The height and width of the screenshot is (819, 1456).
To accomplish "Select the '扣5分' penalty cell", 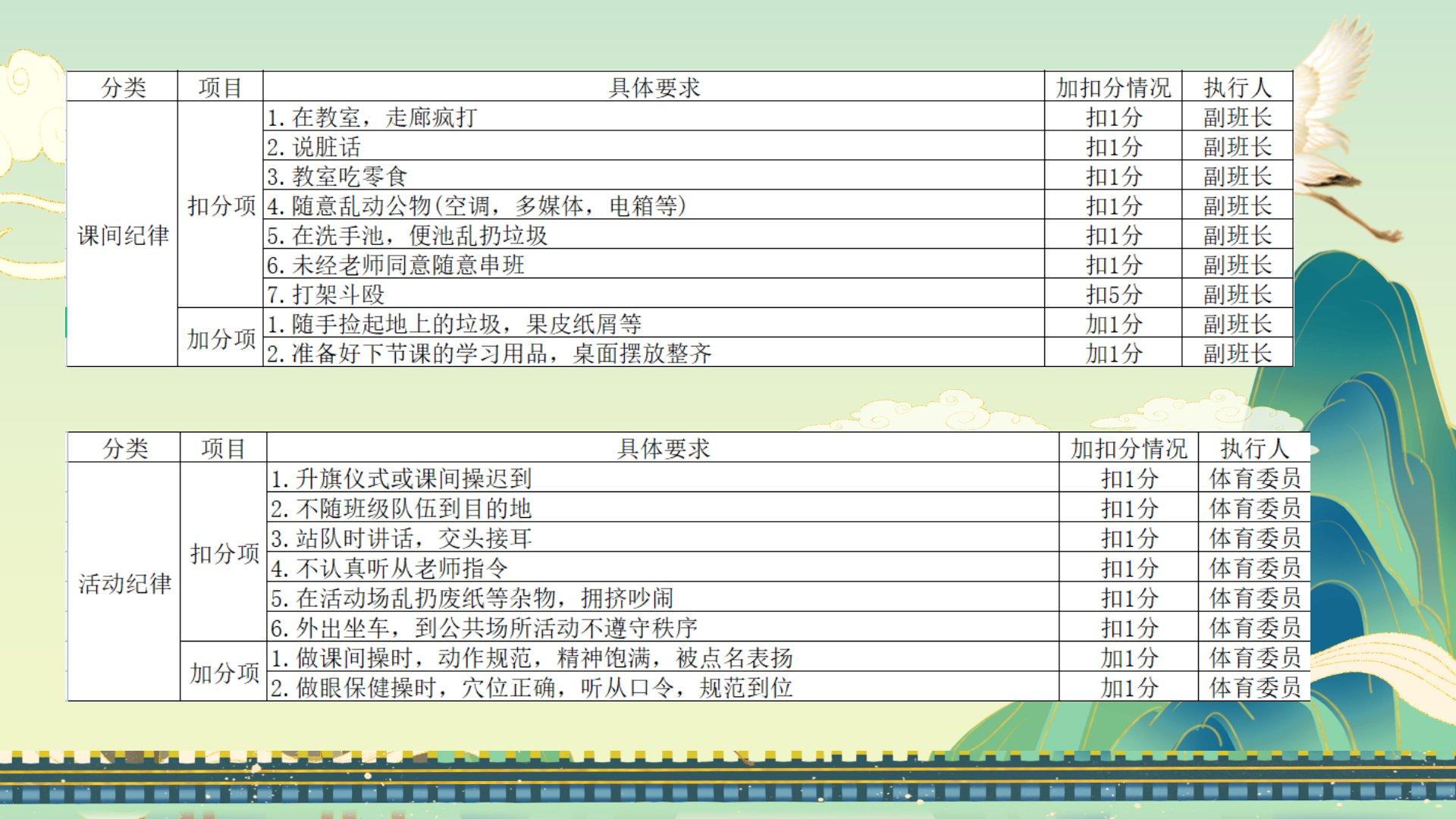I will [1113, 294].
